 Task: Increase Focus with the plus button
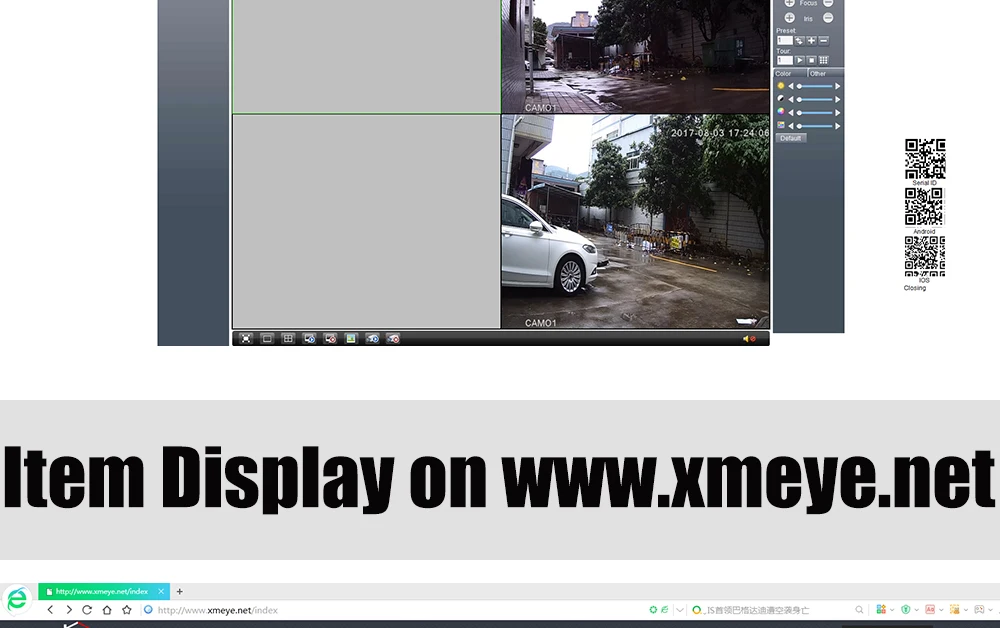pos(790,3)
